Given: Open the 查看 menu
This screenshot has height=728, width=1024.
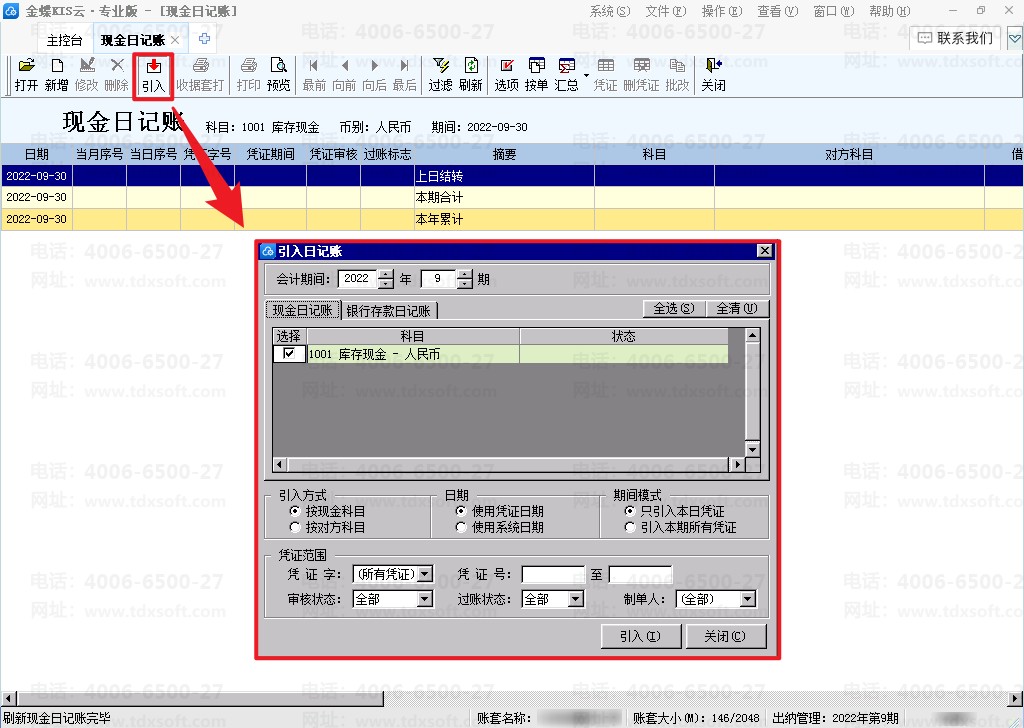Looking at the screenshot, I should pyautogui.click(x=778, y=11).
